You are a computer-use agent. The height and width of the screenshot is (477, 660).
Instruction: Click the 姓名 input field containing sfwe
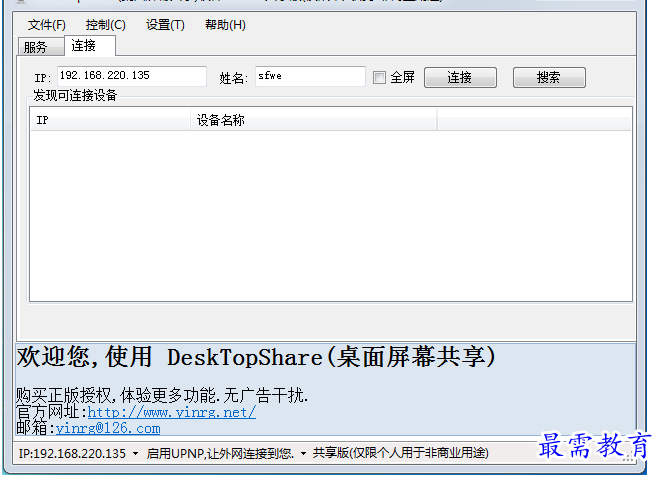(x=310, y=76)
